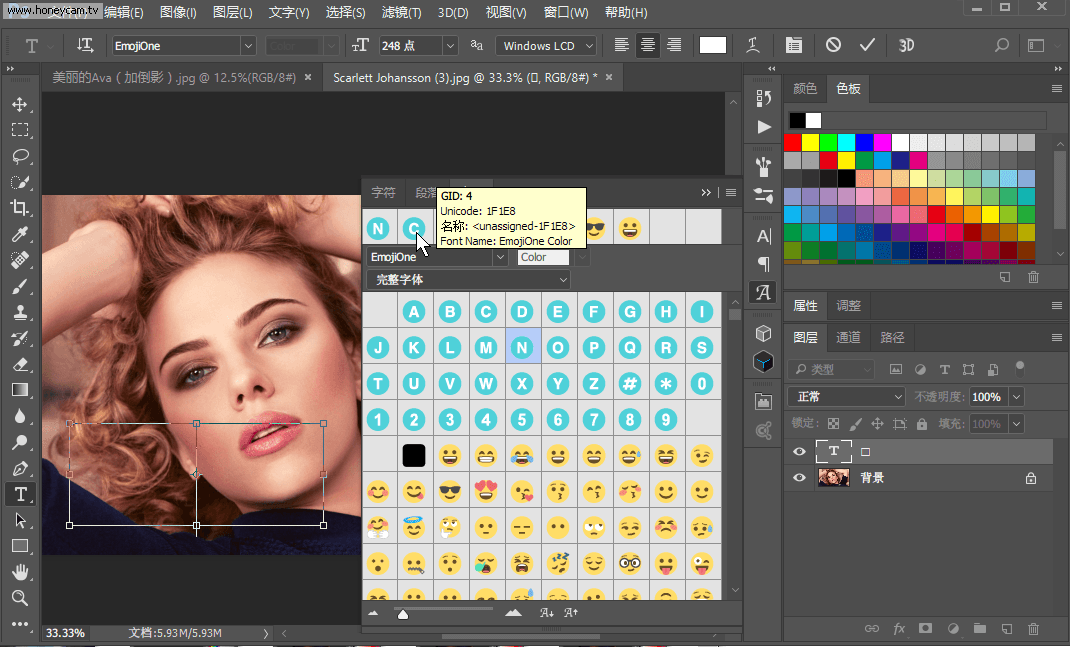Pick the red swatch in 色板 panel
The image size is (1070, 647).
(x=793, y=141)
